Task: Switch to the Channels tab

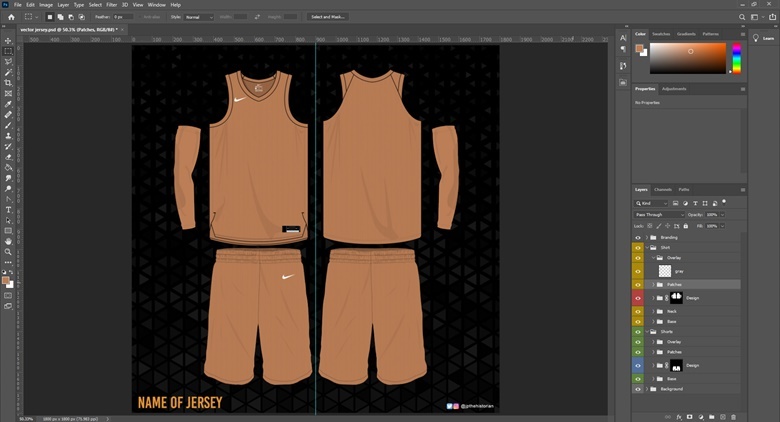Action: pos(663,190)
